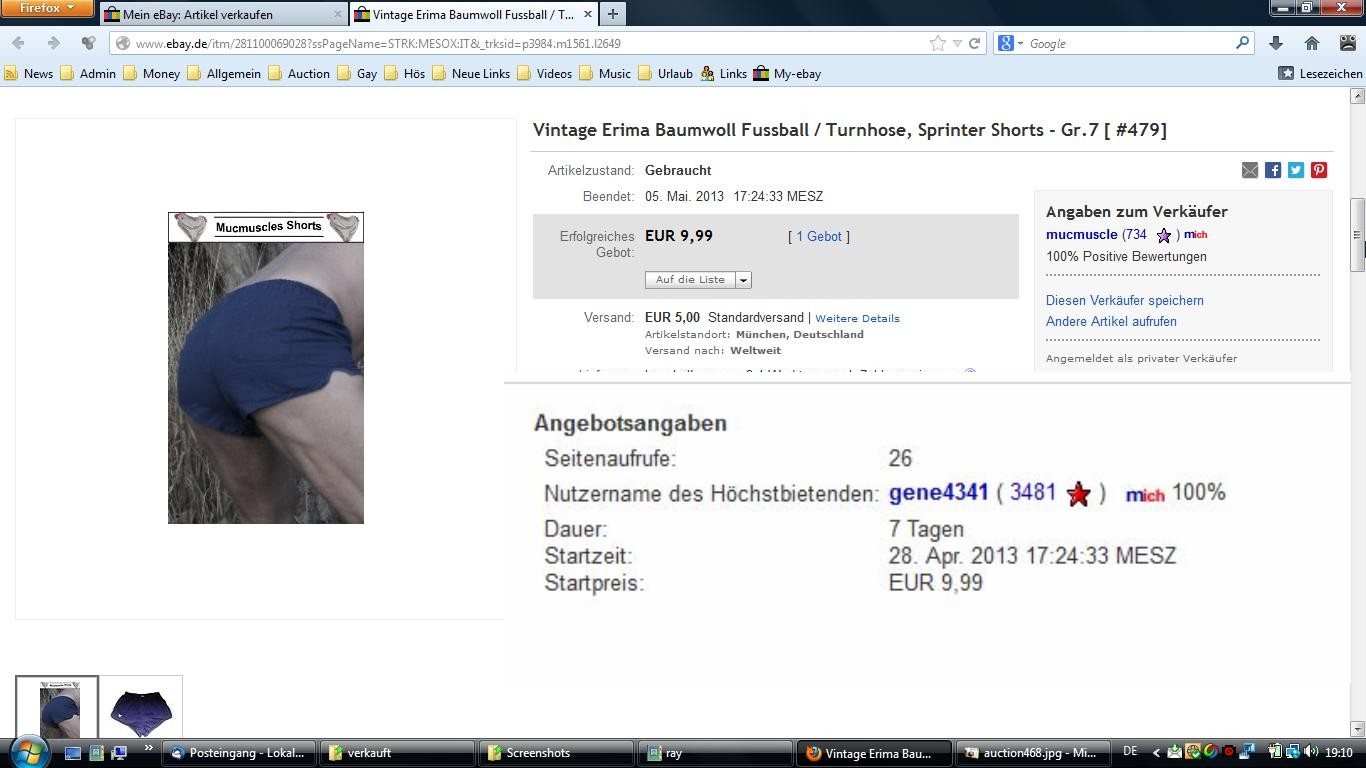Expand the 'Auf die Liste' dropdown arrow
The width and height of the screenshot is (1366, 768).
pos(743,280)
